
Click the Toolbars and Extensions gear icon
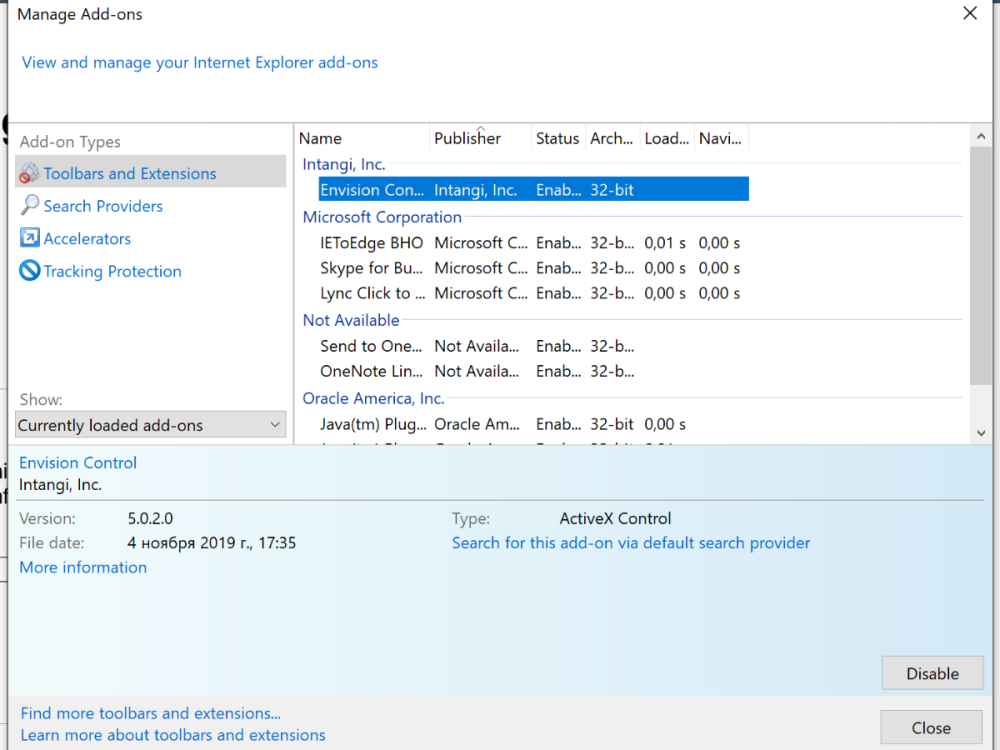(29, 174)
